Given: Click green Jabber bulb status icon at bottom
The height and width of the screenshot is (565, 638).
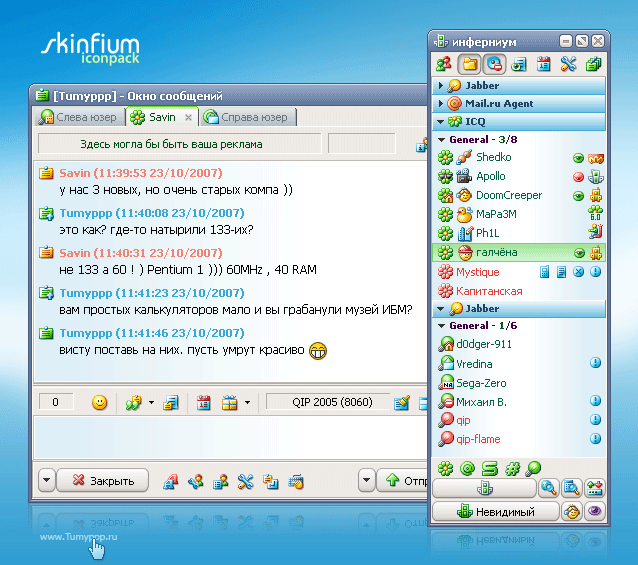Looking at the screenshot, I should click(x=533, y=469).
